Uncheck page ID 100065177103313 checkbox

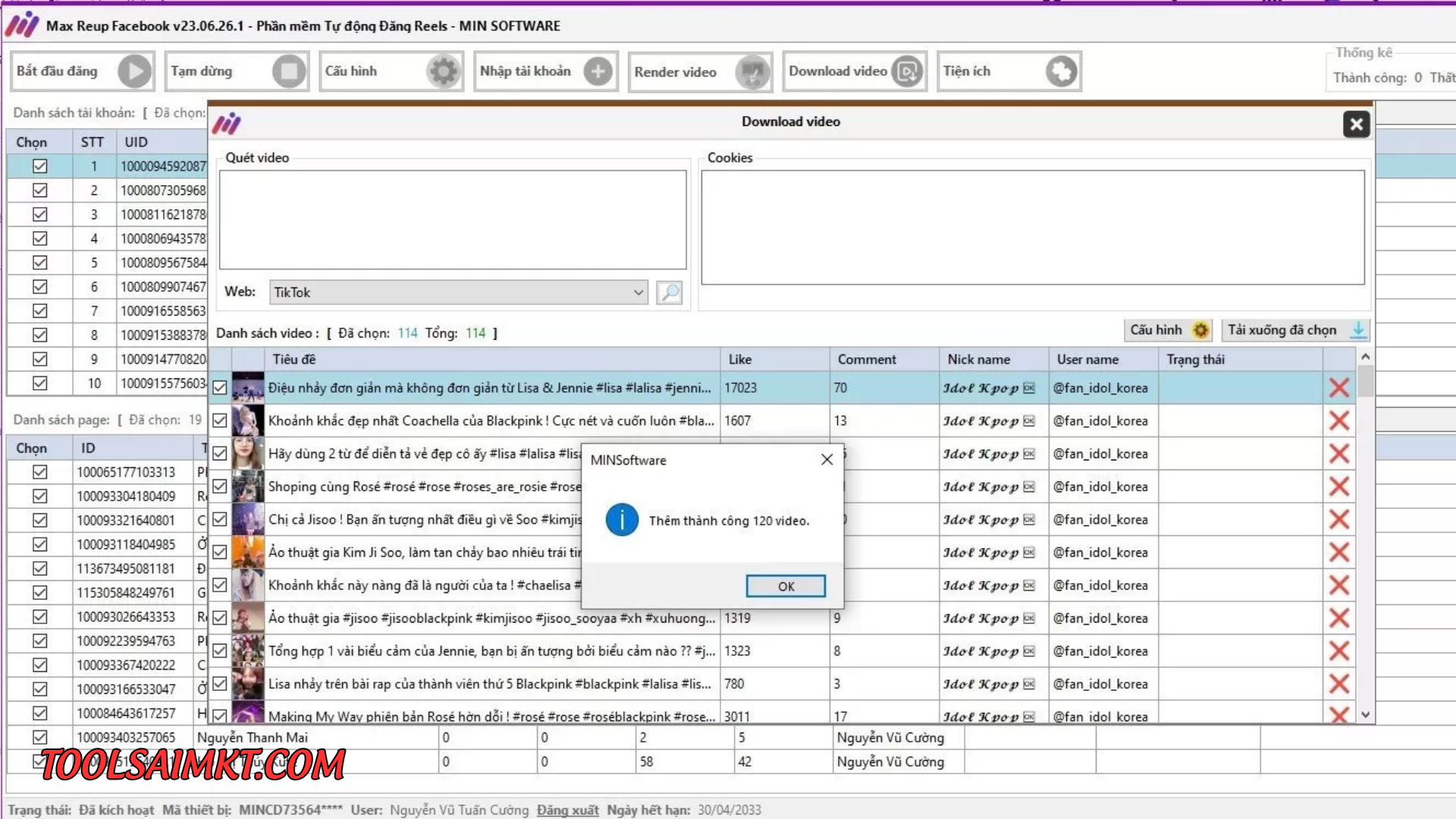point(40,472)
